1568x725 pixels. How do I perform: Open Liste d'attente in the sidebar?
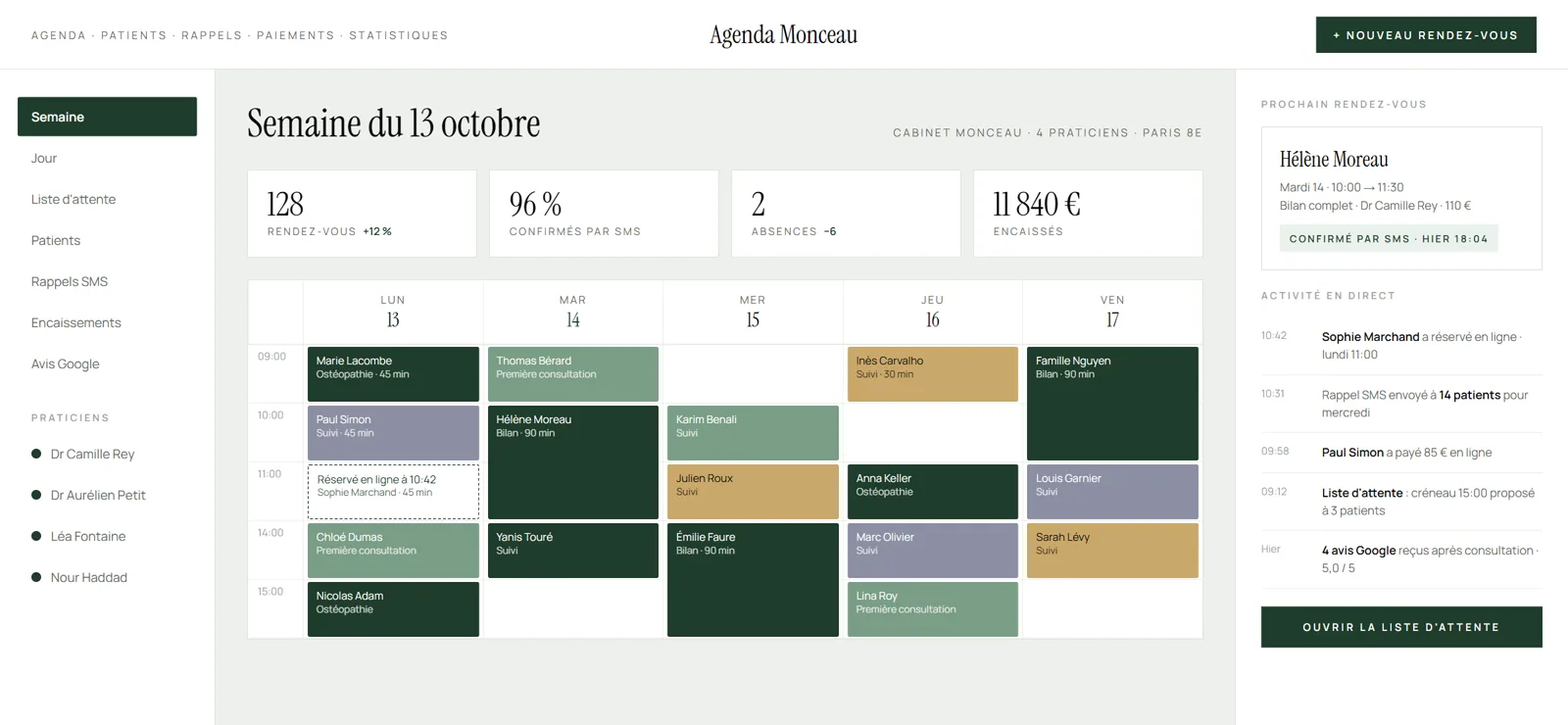pyautogui.click(x=107, y=199)
